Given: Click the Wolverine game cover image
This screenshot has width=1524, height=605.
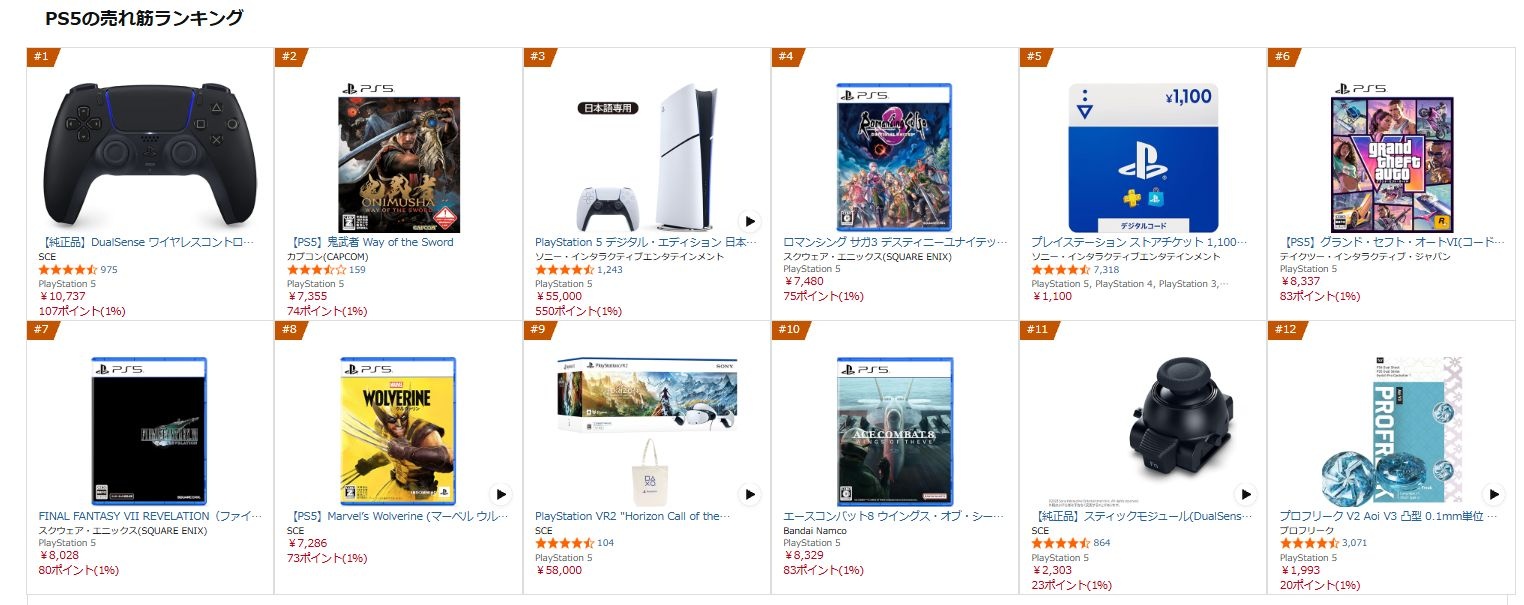Looking at the screenshot, I should [398, 431].
